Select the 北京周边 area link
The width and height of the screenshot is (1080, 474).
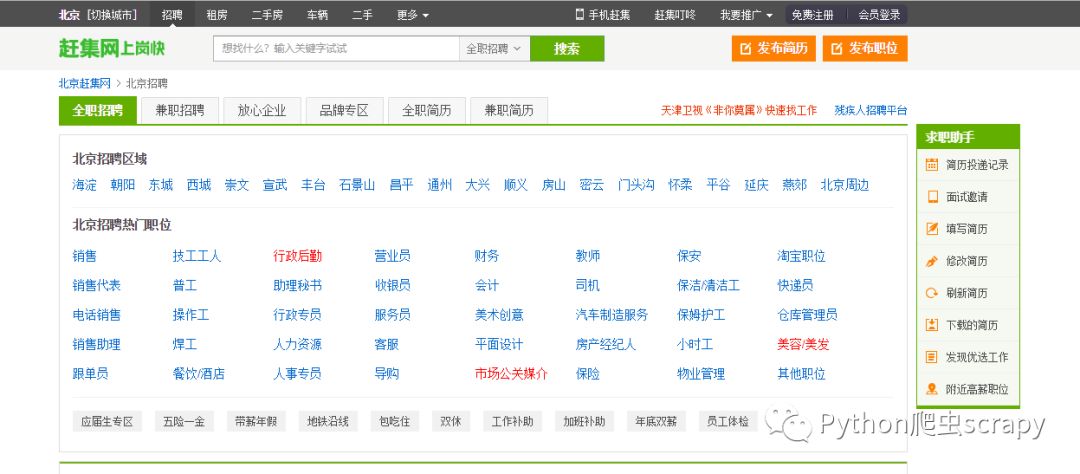[x=844, y=185]
